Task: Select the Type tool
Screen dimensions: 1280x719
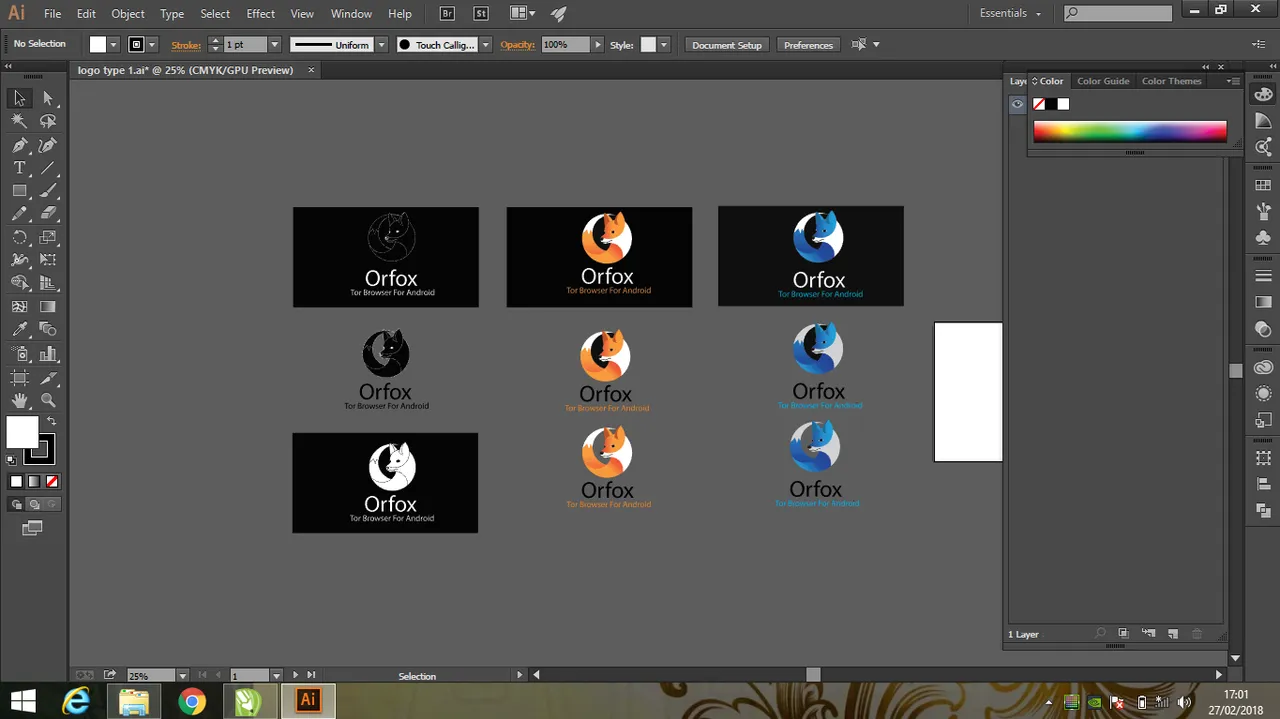Action: 19,168
